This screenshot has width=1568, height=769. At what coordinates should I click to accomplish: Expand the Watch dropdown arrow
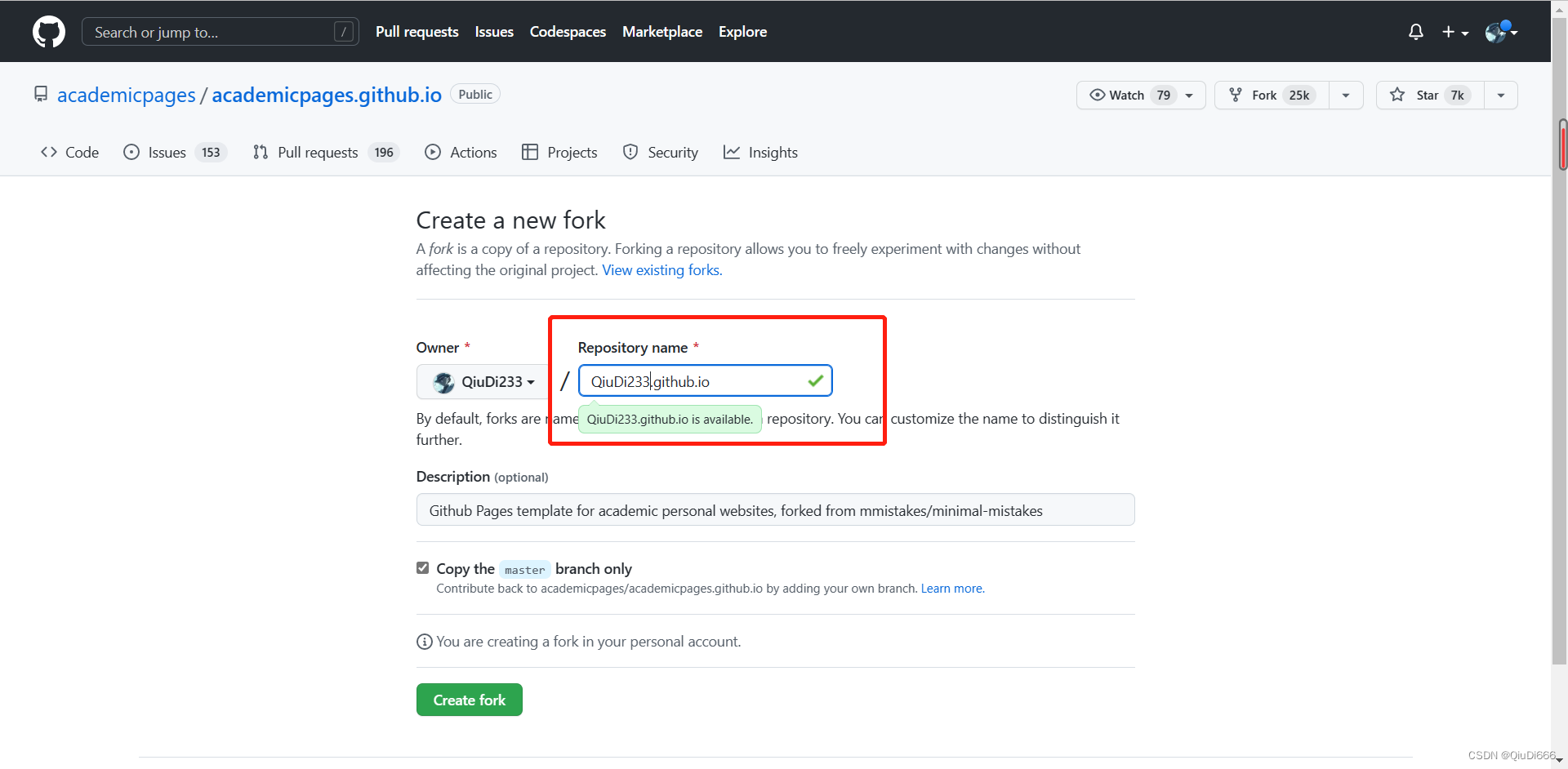pos(1189,96)
